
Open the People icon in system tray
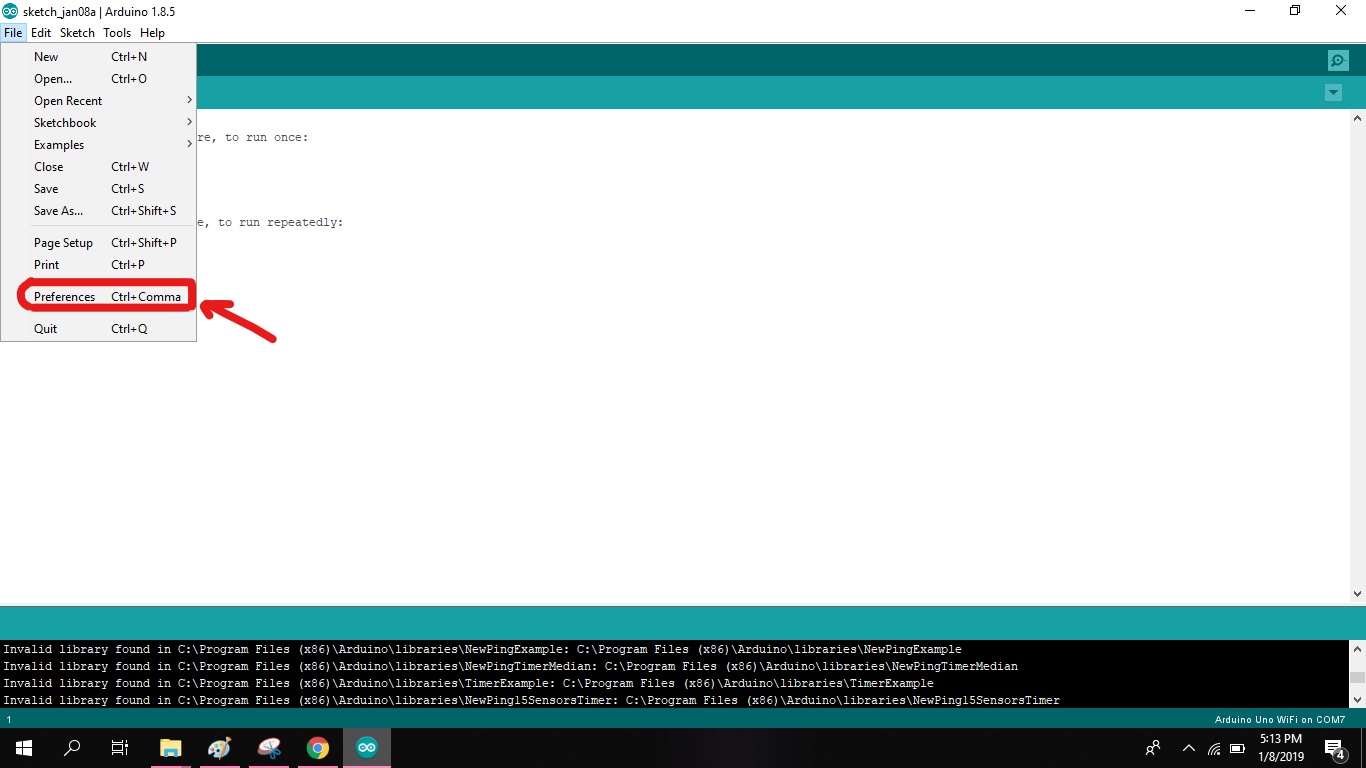tap(1153, 748)
